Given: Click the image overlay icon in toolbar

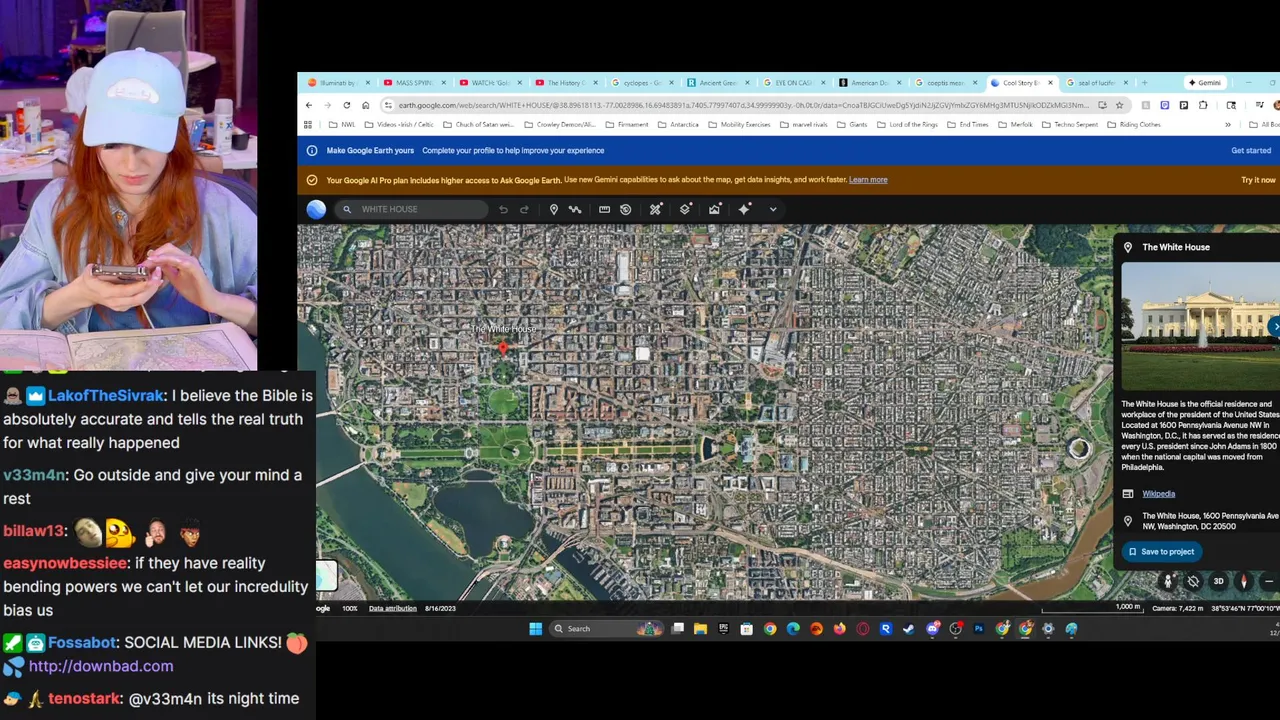Looking at the screenshot, I should click(715, 209).
